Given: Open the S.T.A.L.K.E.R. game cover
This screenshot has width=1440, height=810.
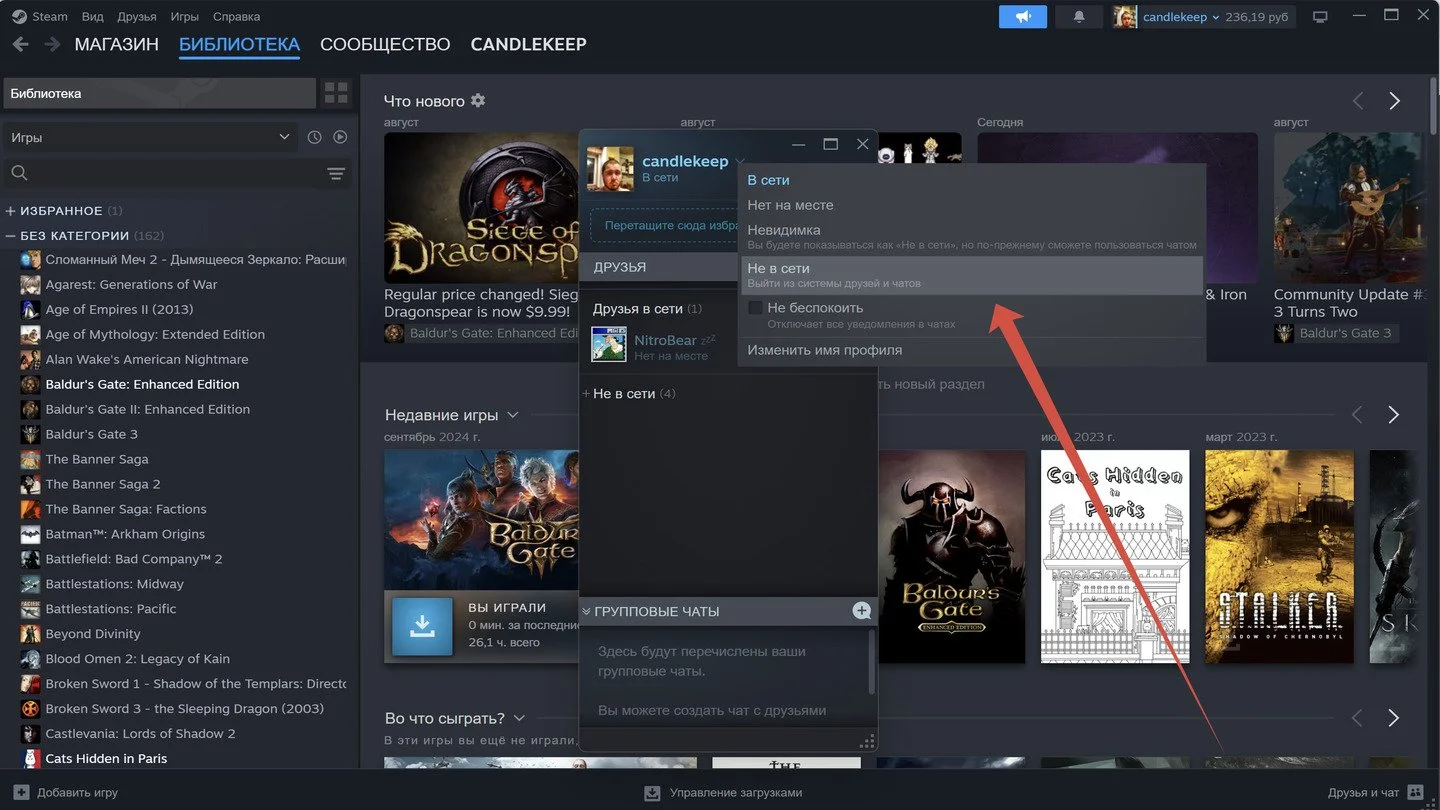Looking at the screenshot, I should (x=1279, y=556).
